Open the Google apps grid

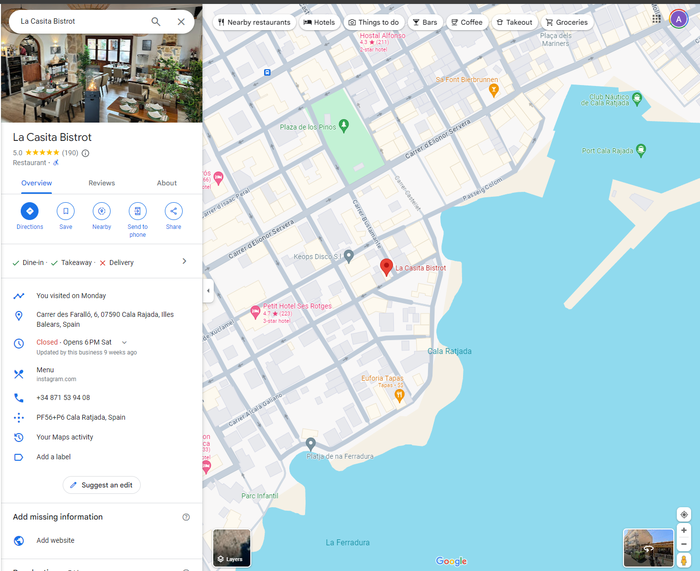[x=656, y=19]
